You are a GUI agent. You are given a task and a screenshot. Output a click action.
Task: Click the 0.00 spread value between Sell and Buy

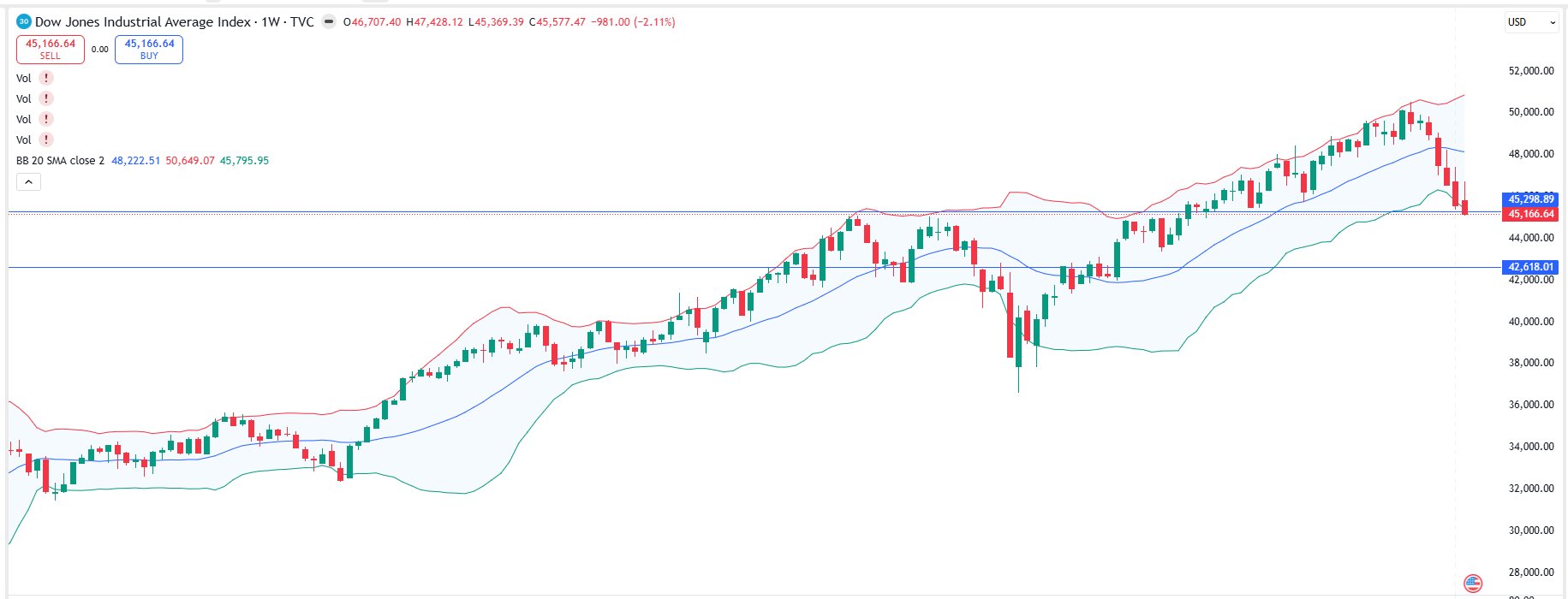100,50
